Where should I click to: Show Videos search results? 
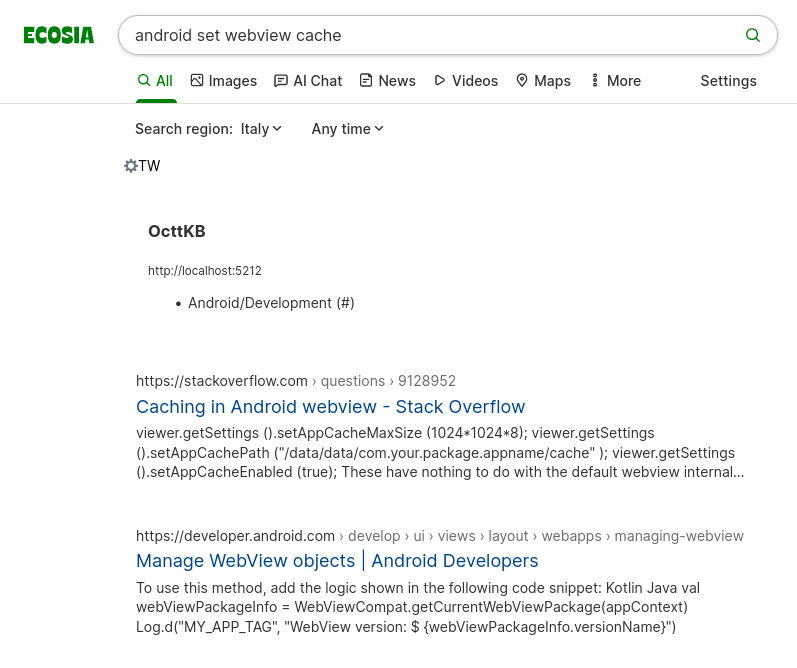(465, 81)
